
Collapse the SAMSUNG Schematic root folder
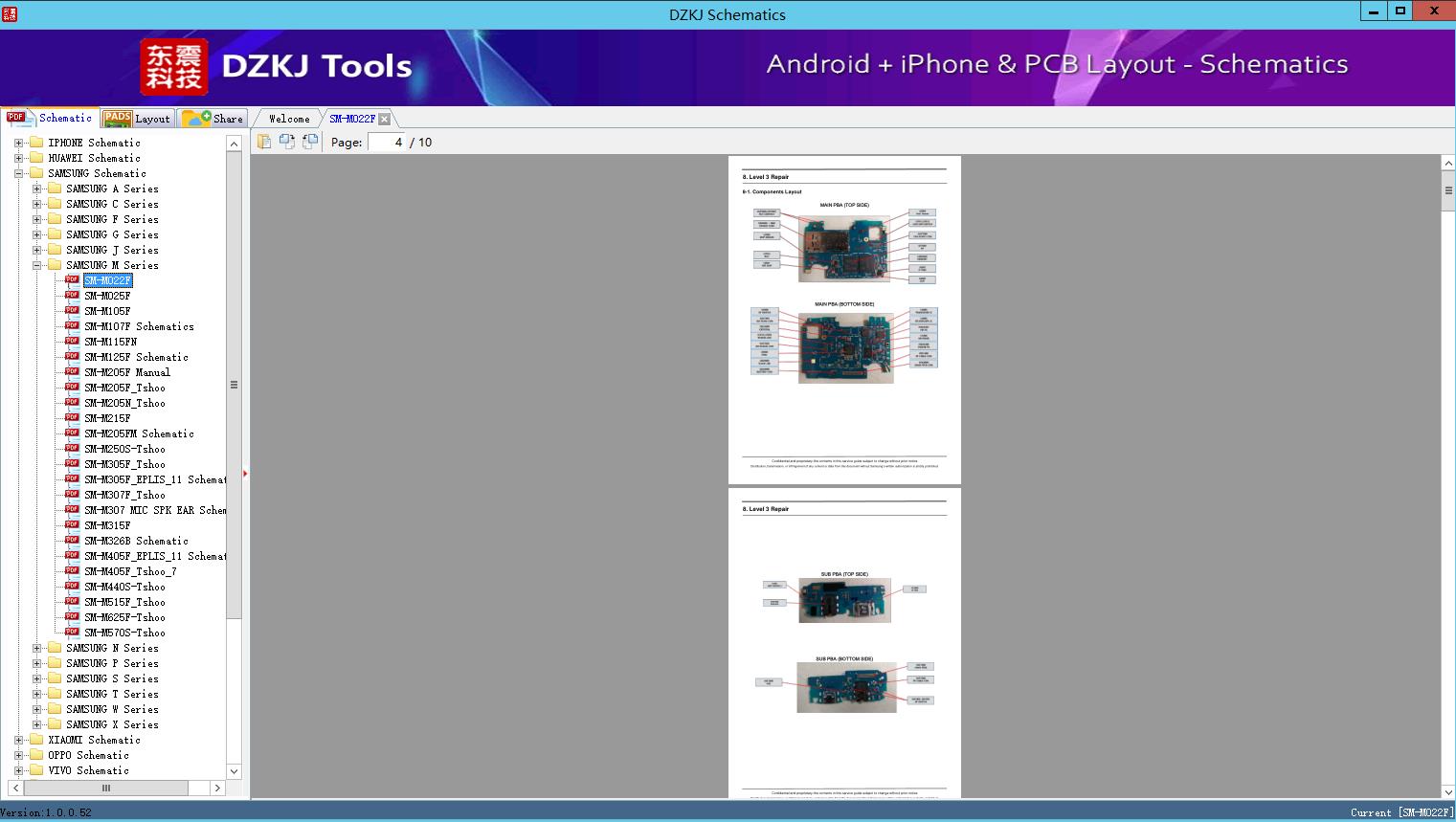coord(18,173)
